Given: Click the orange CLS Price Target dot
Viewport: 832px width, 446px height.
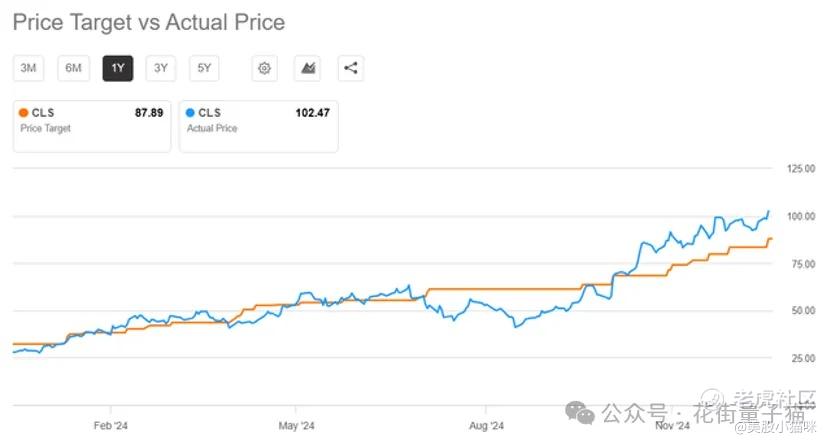Looking at the screenshot, I should coord(25,113).
